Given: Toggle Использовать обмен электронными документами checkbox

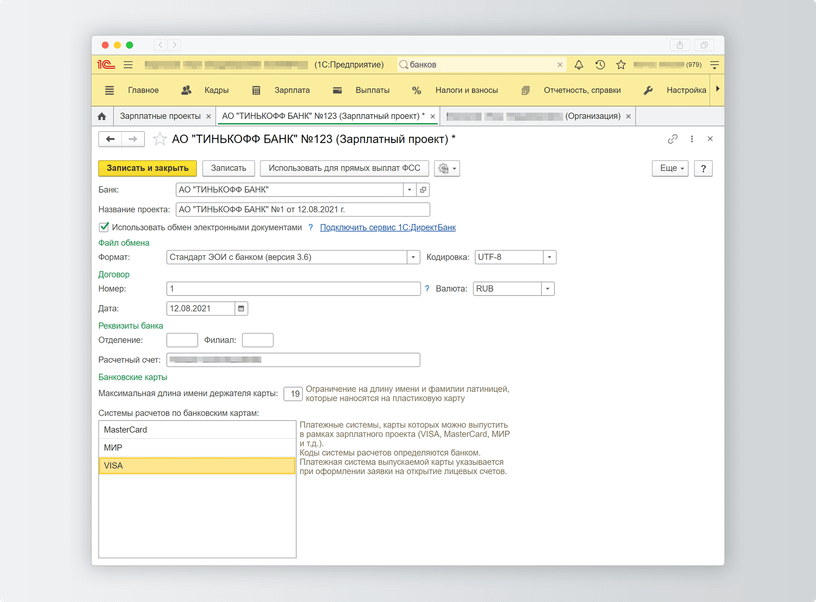Looking at the screenshot, I should click(x=104, y=227).
